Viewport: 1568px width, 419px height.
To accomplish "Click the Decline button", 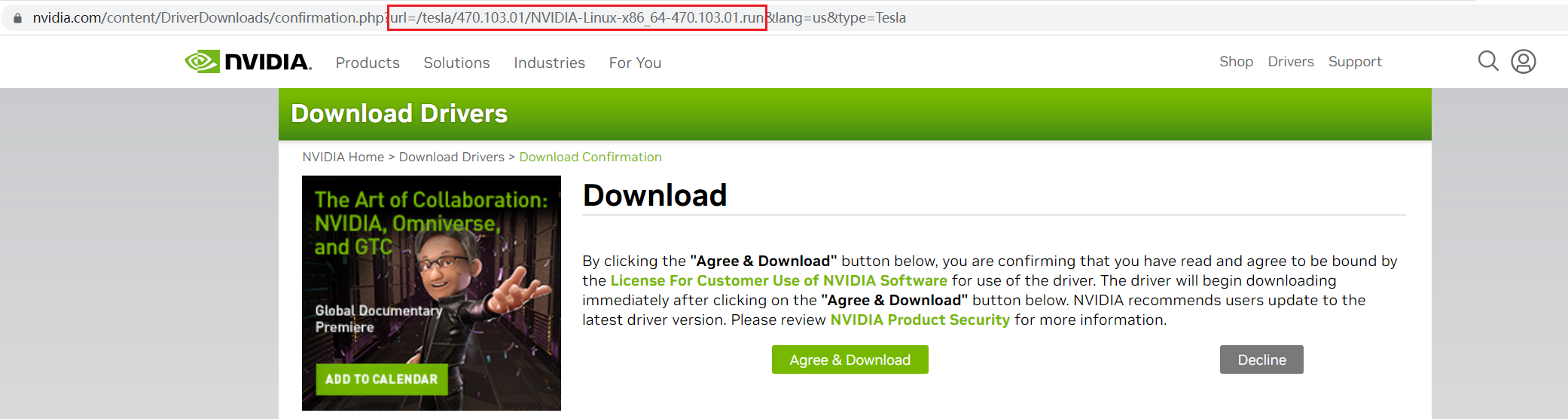I will [x=1261, y=359].
